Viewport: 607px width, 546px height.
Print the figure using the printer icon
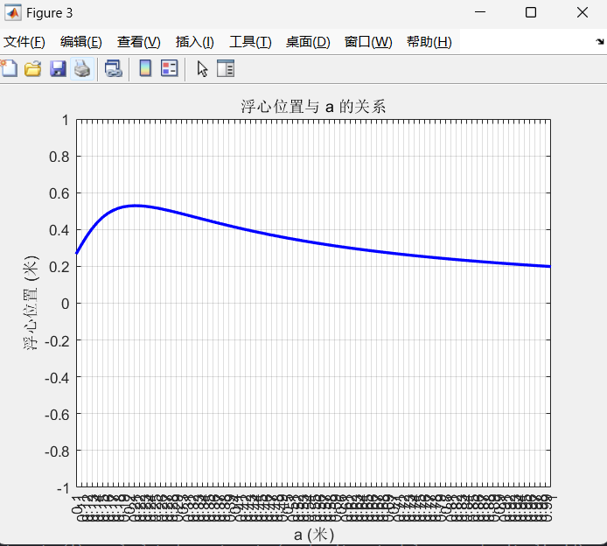point(82,68)
